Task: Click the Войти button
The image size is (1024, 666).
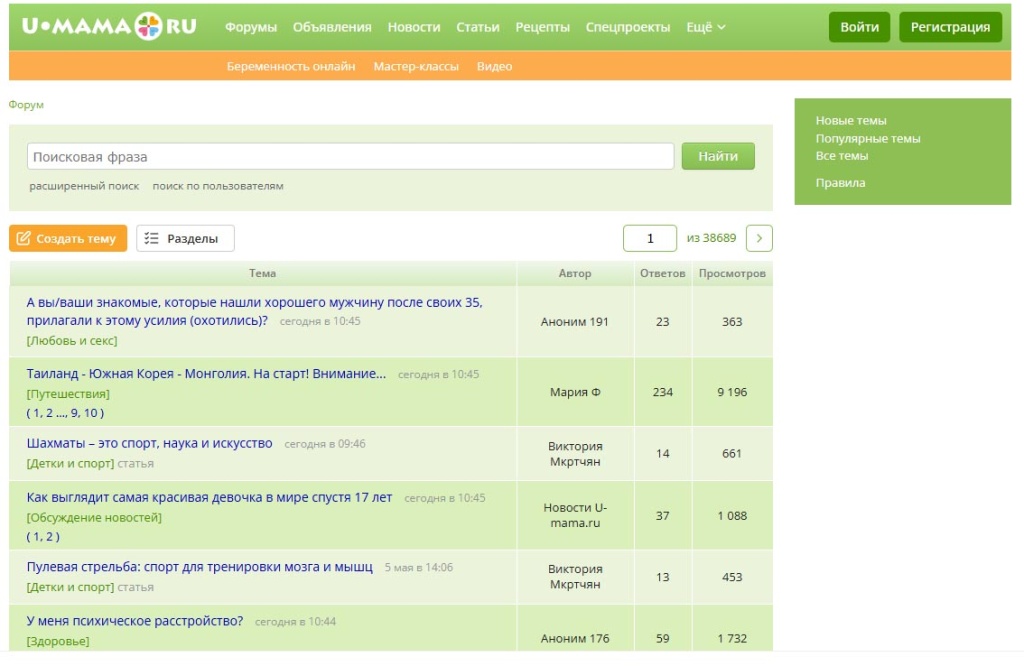Action: click(x=859, y=27)
